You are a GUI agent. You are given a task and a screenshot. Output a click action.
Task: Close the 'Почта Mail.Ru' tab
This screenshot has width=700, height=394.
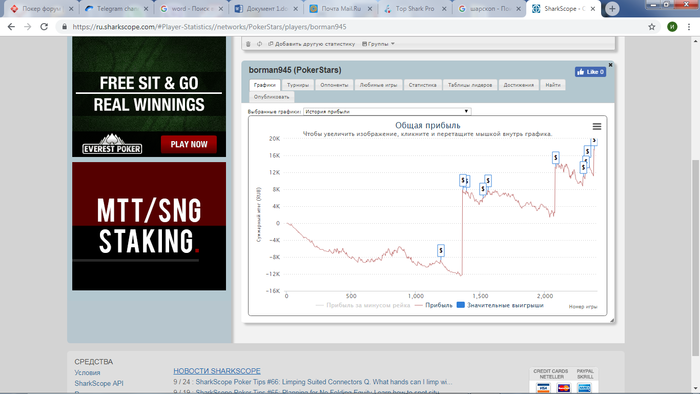[x=370, y=8]
